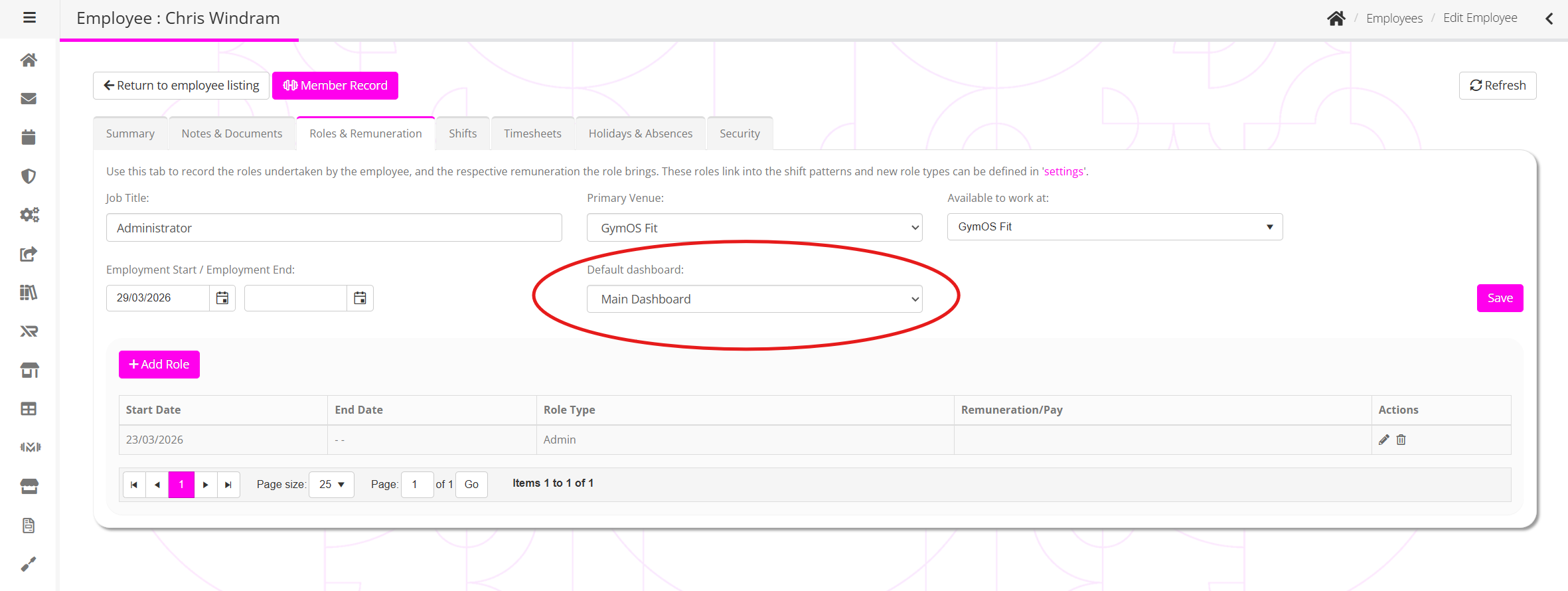Expand the Available to work at dropdown
This screenshot has height=591, width=1568.
pyautogui.click(x=1115, y=227)
